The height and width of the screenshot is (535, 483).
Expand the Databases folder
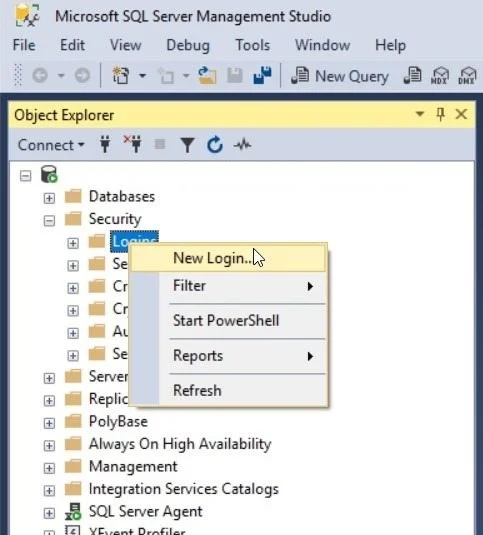(49, 198)
